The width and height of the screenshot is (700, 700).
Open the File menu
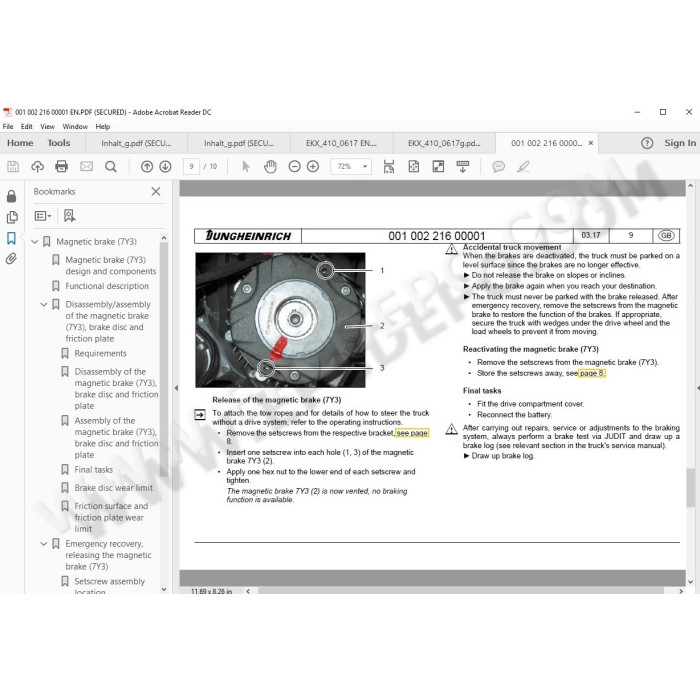[8, 127]
